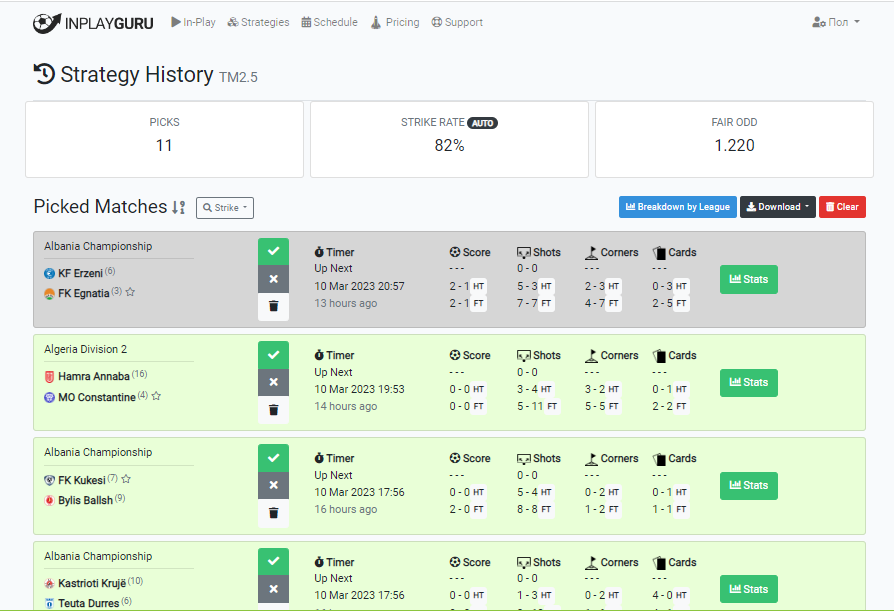
Task: Star the MO Constantine team
Action: [x=156, y=397]
